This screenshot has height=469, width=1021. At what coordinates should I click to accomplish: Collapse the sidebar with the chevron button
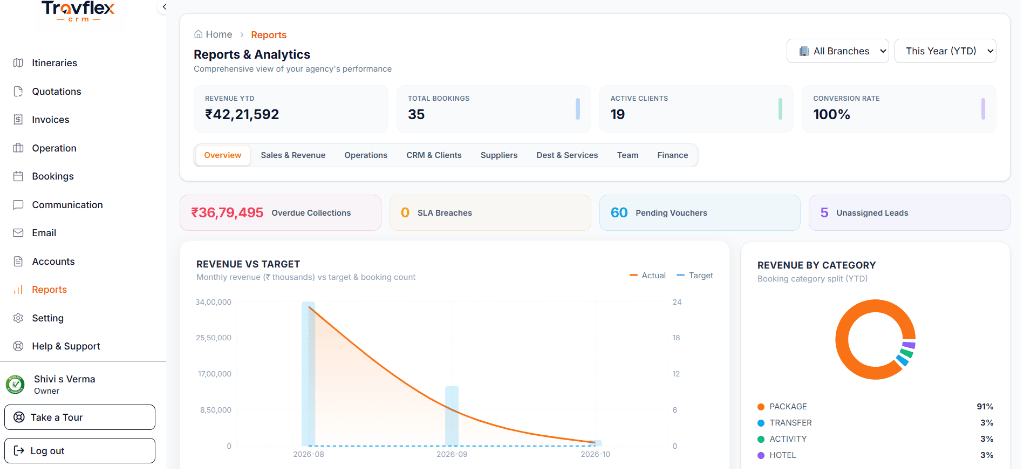click(x=164, y=7)
